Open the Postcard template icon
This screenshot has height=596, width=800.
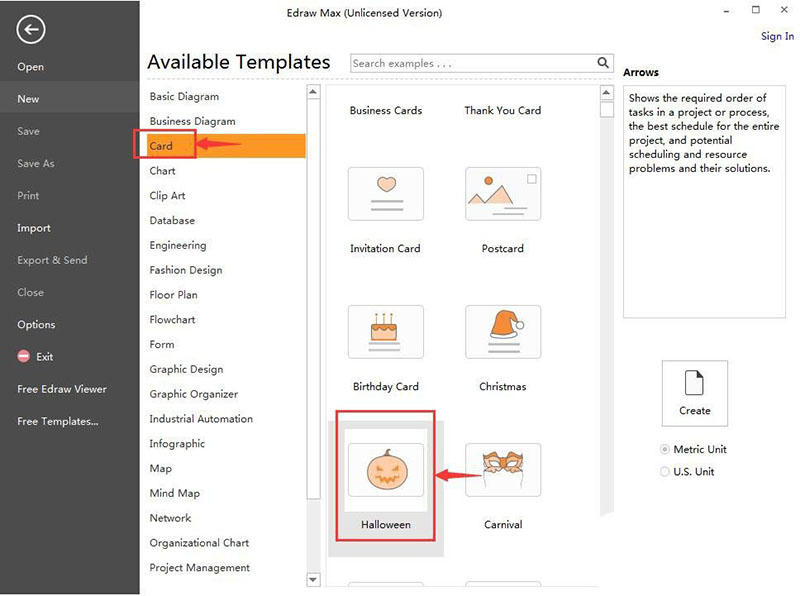(503, 194)
